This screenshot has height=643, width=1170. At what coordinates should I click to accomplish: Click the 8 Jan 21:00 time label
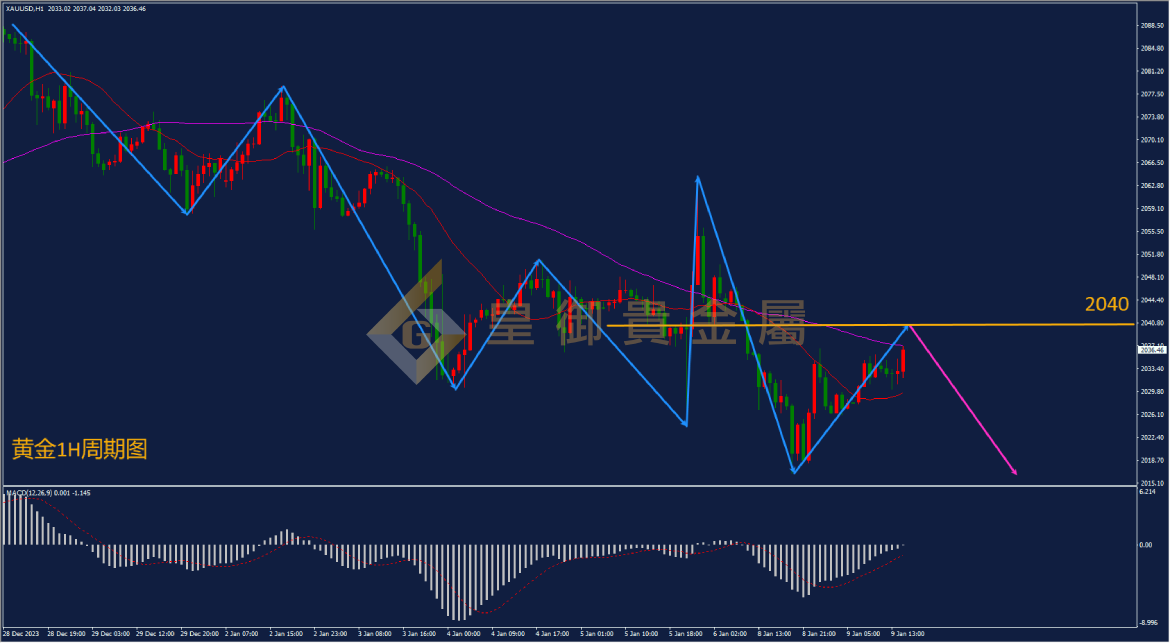point(821,634)
